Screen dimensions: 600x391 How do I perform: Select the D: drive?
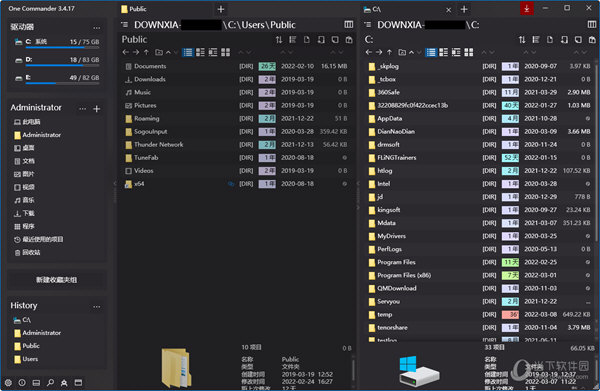point(57,60)
